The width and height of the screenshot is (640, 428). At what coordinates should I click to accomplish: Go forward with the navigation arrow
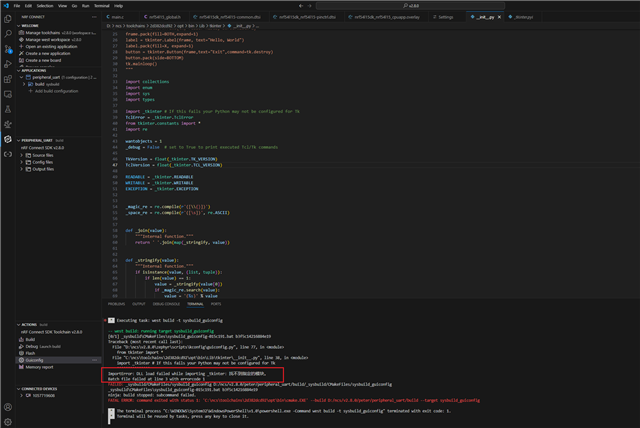point(309,6)
